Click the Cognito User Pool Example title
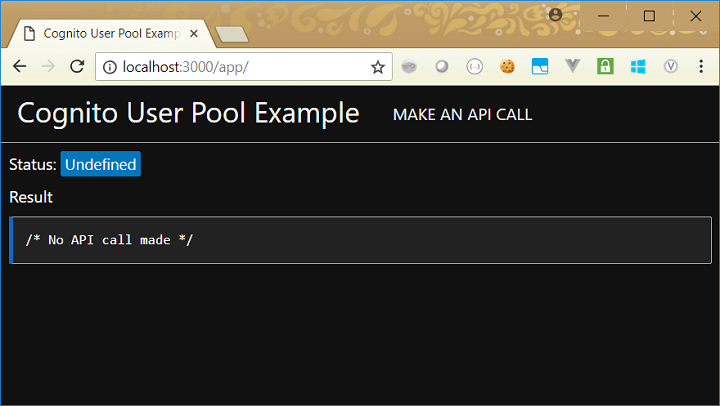Image resolution: width=720 pixels, height=406 pixels. (188, 113)
